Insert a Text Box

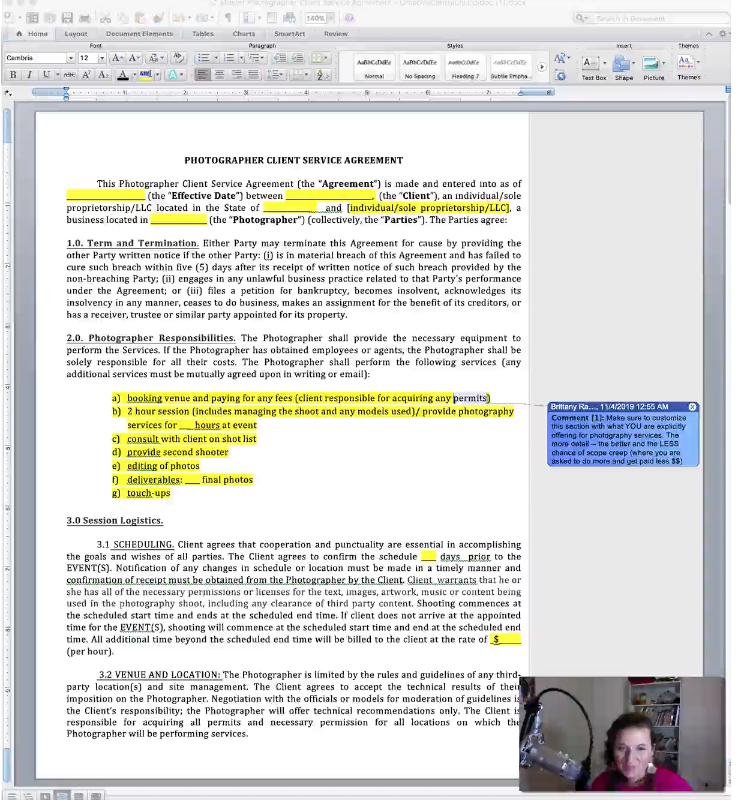(x=593, y=67)
